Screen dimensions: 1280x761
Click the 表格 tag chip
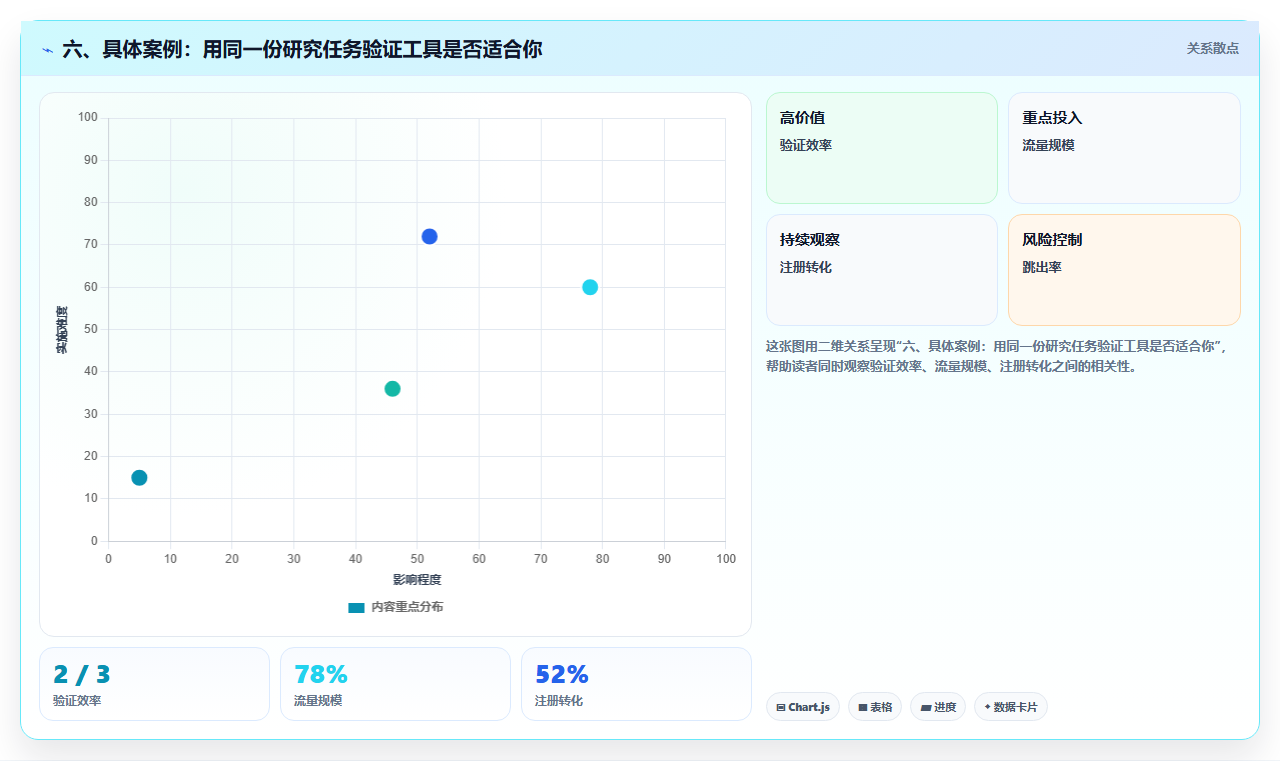(x=875, y=707)
